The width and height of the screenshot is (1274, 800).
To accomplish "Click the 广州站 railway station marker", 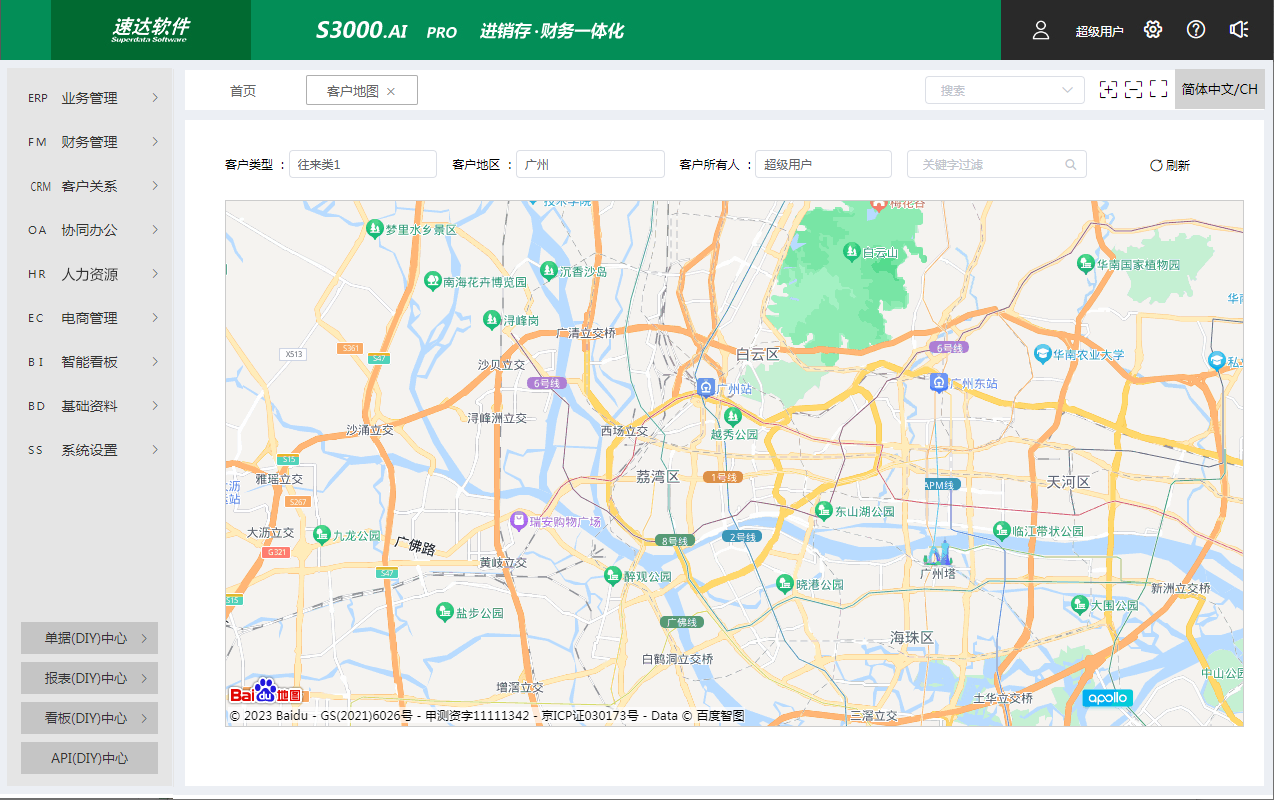I will coord(706,387).
